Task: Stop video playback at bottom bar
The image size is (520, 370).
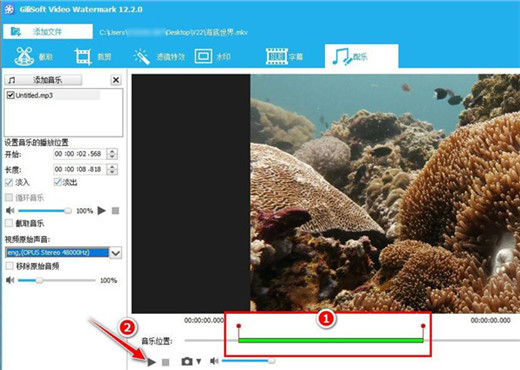Action: point(166,362)
